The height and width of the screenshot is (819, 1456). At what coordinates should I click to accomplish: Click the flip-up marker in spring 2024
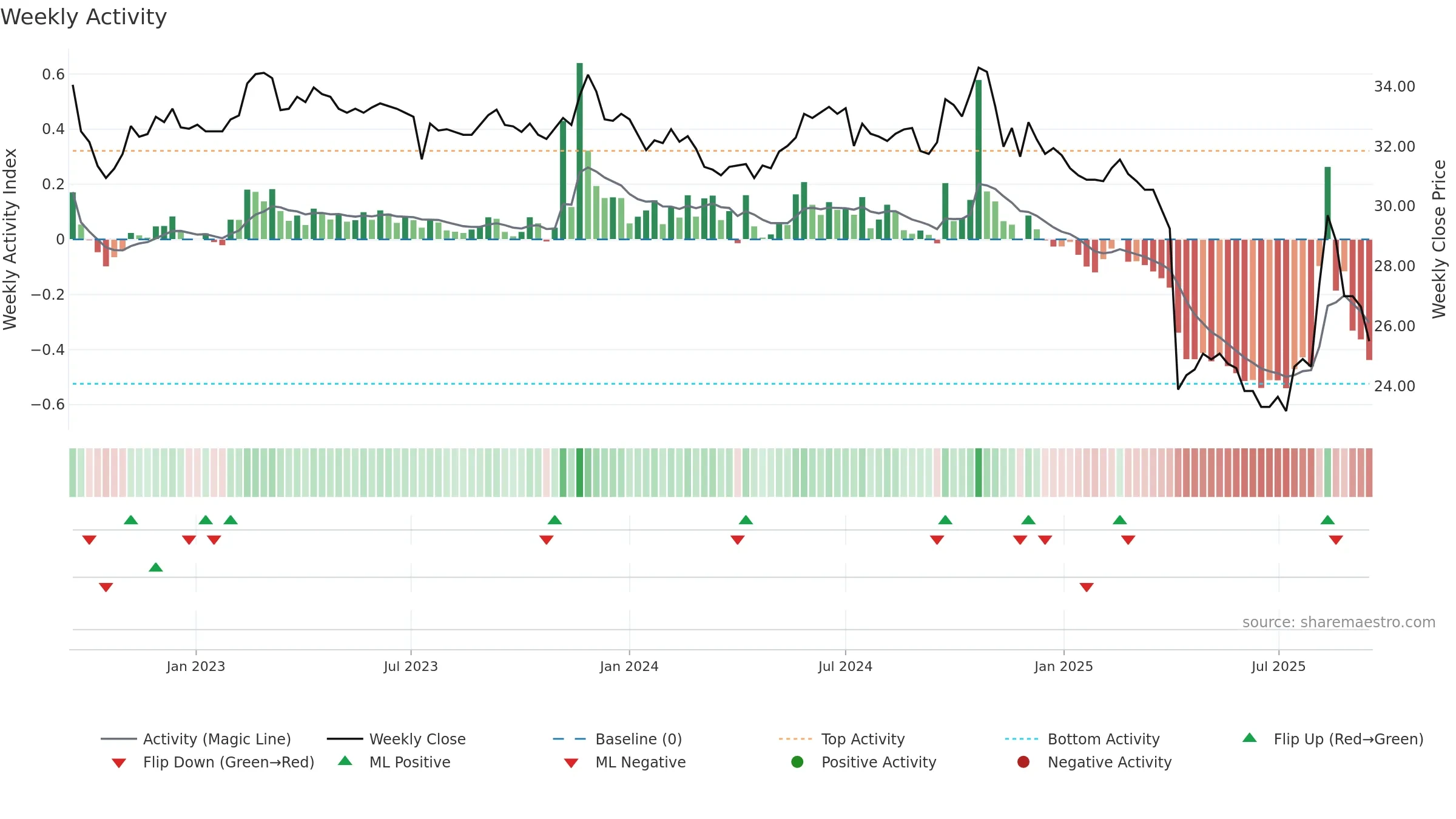click(746, 520)
